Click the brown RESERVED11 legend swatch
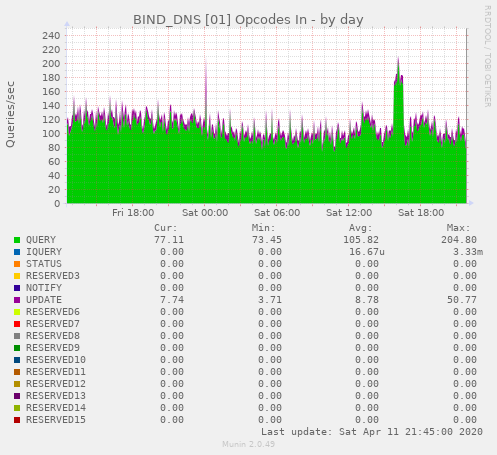Image resolution: width=497 pixels, height=455 pixels. (x=17, y=372)
